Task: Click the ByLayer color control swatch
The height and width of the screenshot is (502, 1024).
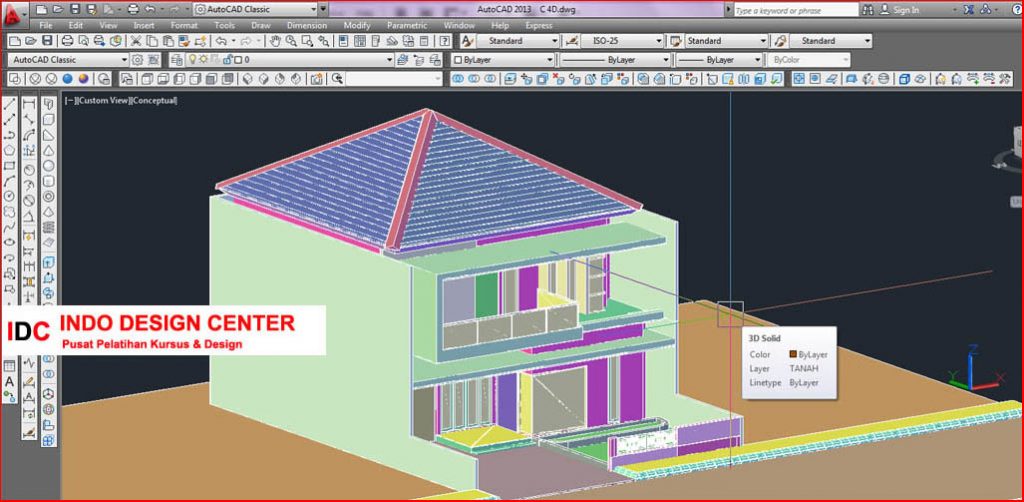Action: tap(458, 59)
